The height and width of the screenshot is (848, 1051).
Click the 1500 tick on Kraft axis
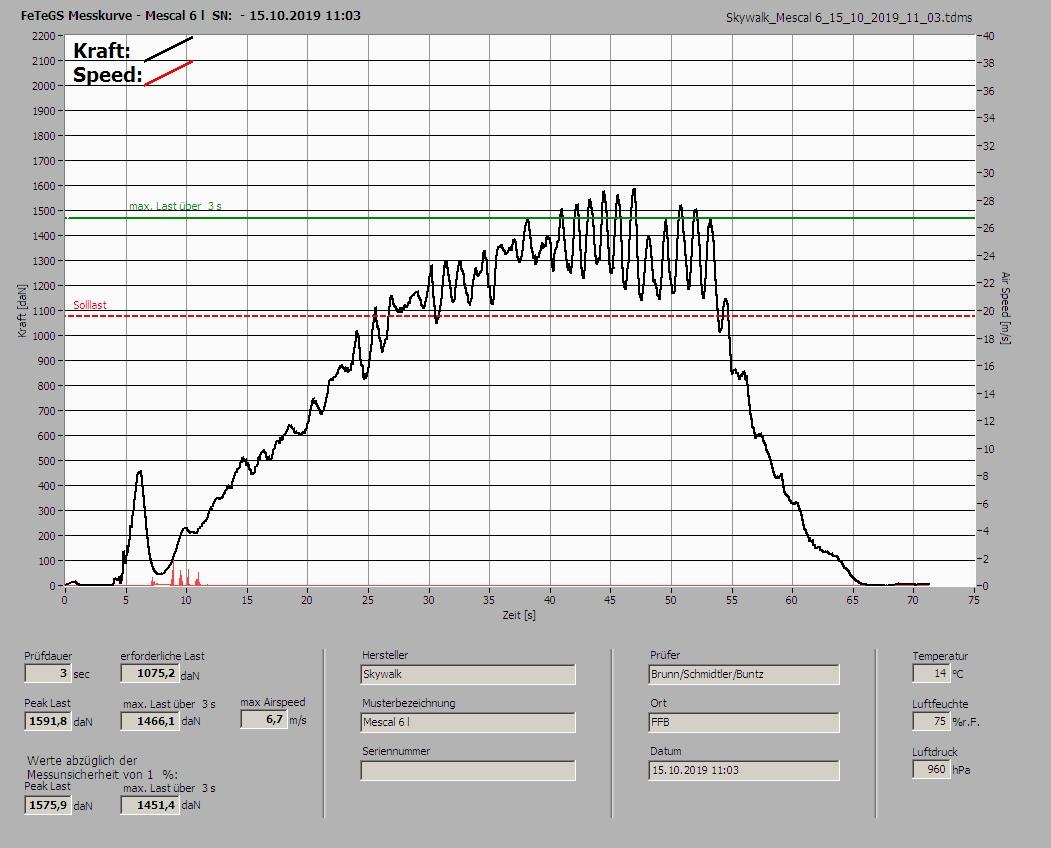44,211
